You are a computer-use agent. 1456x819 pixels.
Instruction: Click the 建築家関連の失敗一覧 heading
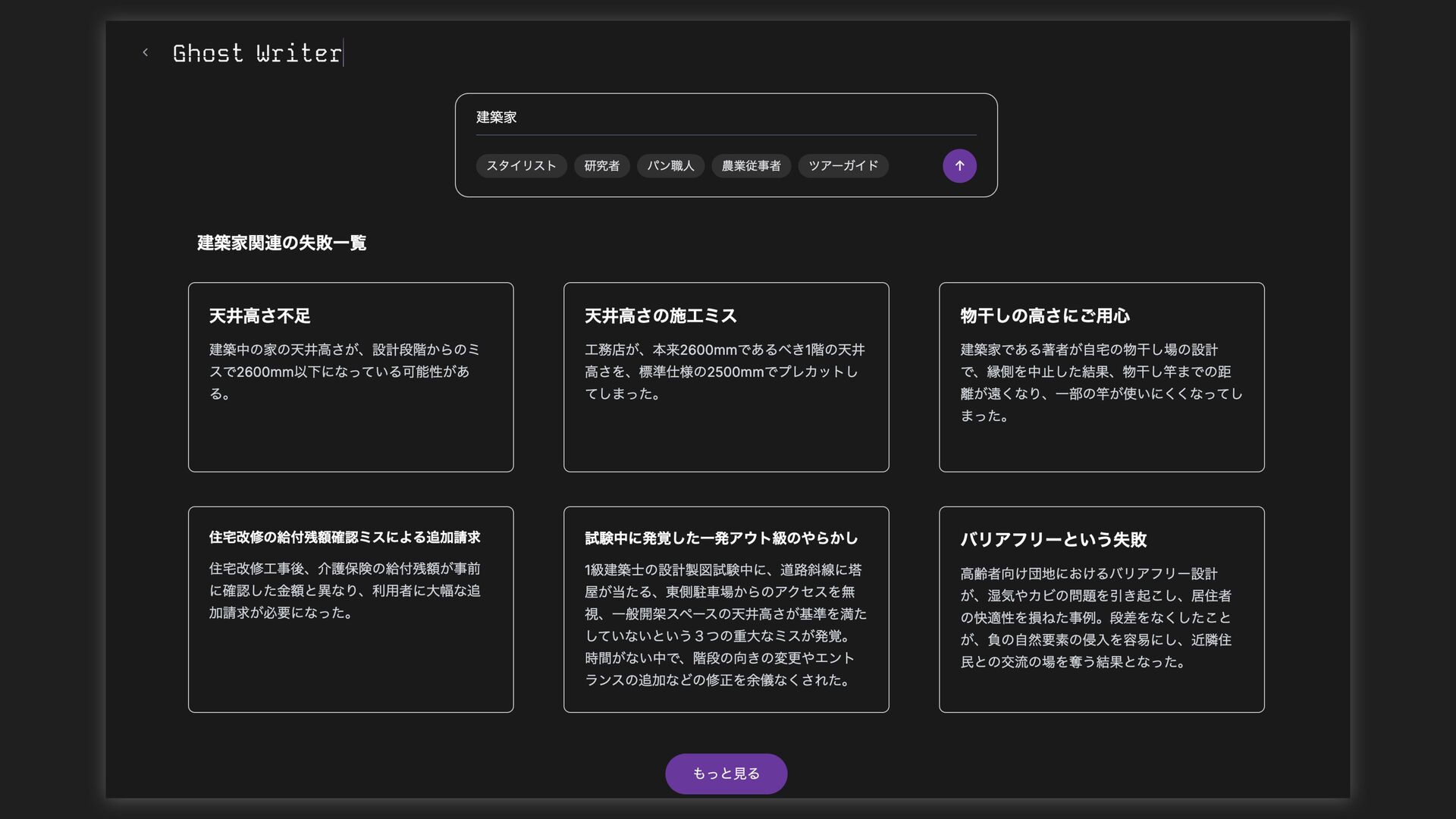coord(281,243)
